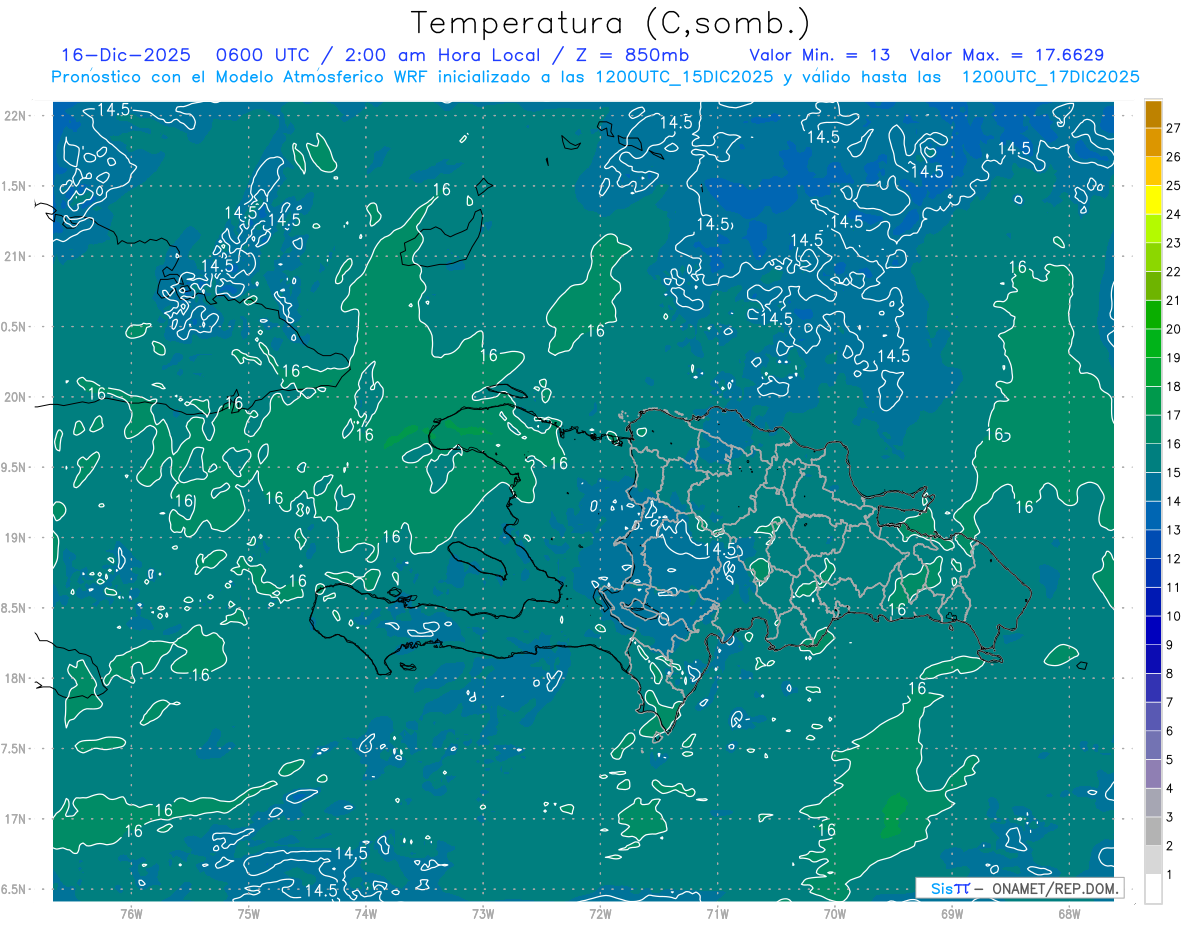Click the white bottom color scale segment
This screenshot has height=927, width=1200.
(x=1153, y=889)
